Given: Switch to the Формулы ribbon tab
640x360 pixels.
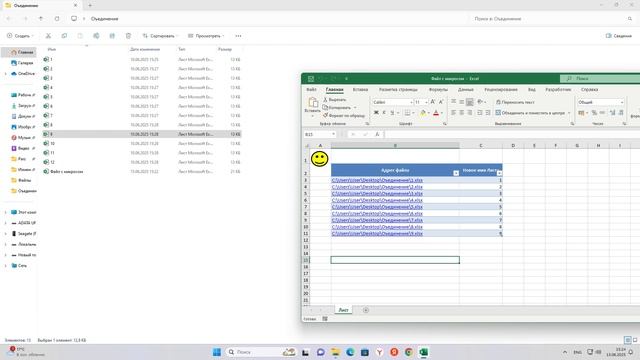Looking at the screenshot, I should click(438, 89).
